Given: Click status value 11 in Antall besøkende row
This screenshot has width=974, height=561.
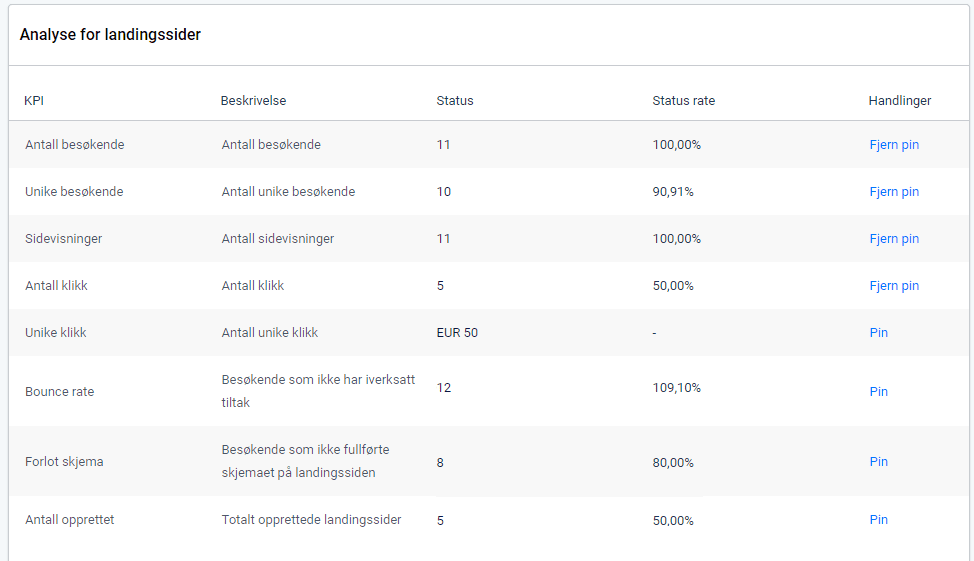Looking at the screenshot, I should coord(444,145).
